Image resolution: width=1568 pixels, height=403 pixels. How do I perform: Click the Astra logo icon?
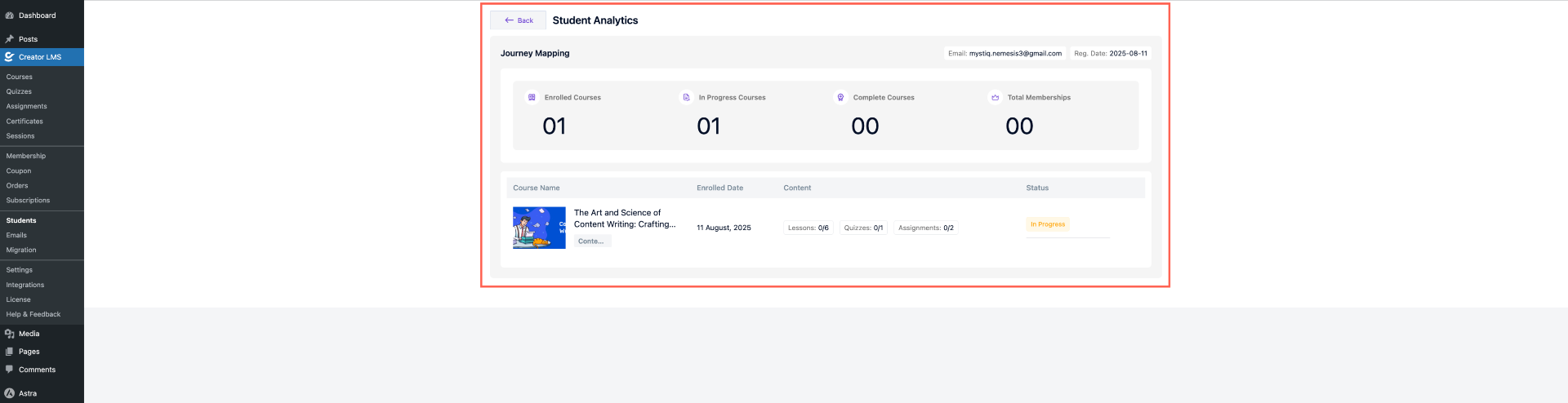(x=9, y=393)
